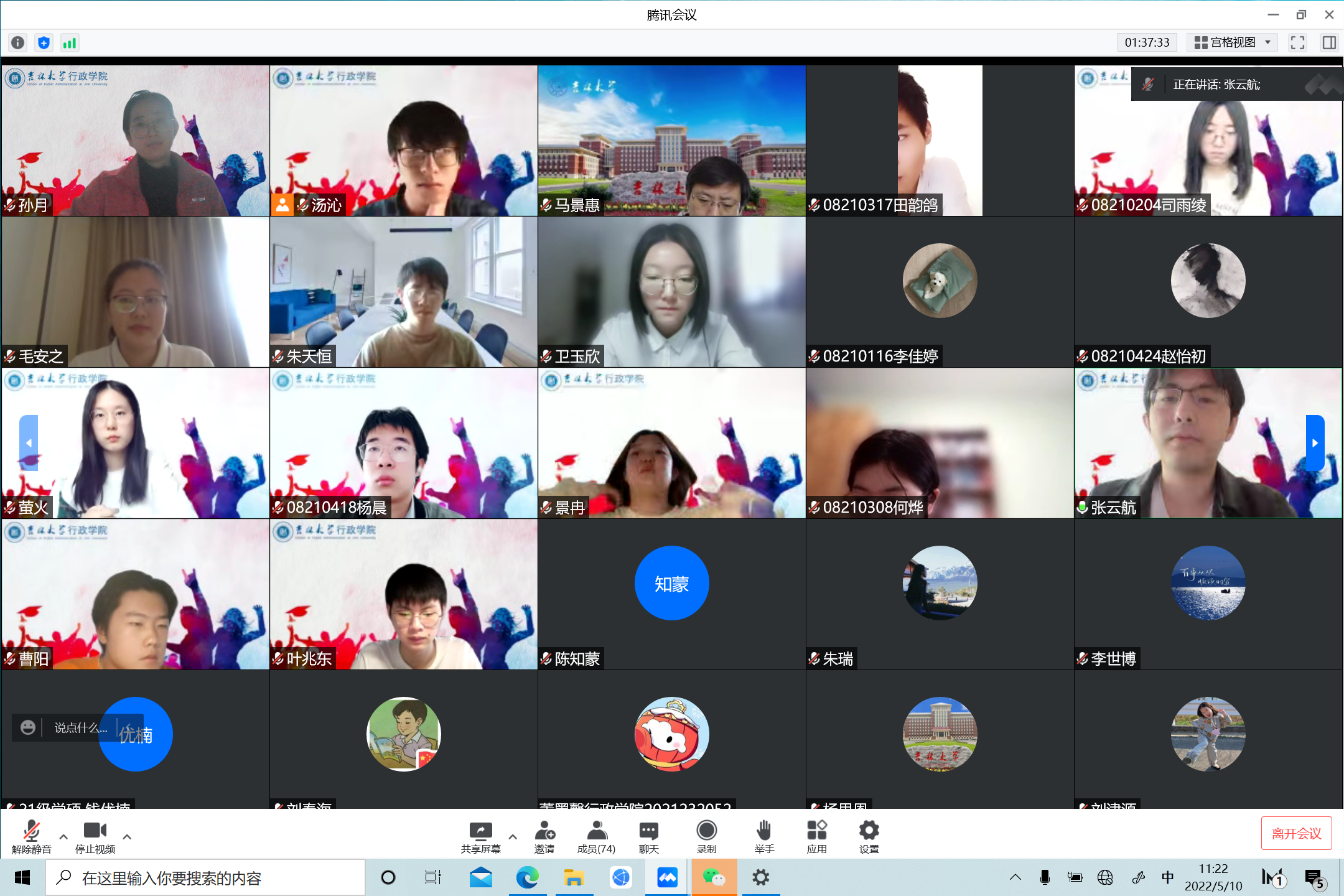Check the network signal strength icon

pyautogui.click(x=69, y=42)
